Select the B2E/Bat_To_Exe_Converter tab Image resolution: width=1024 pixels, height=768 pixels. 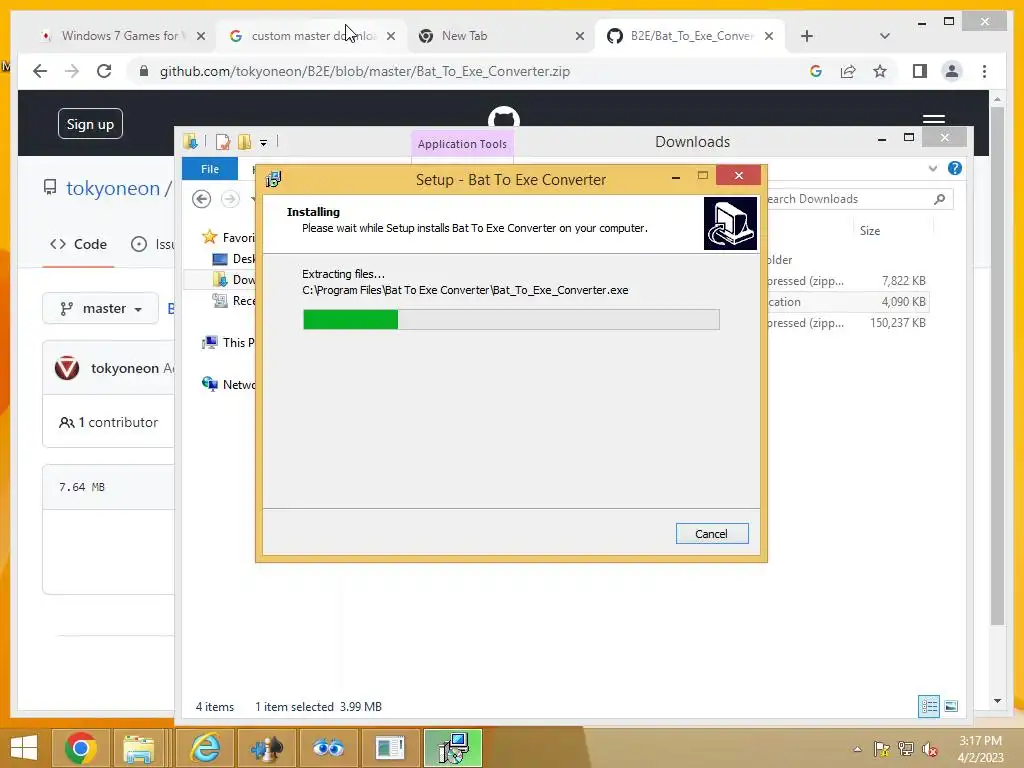691,36
